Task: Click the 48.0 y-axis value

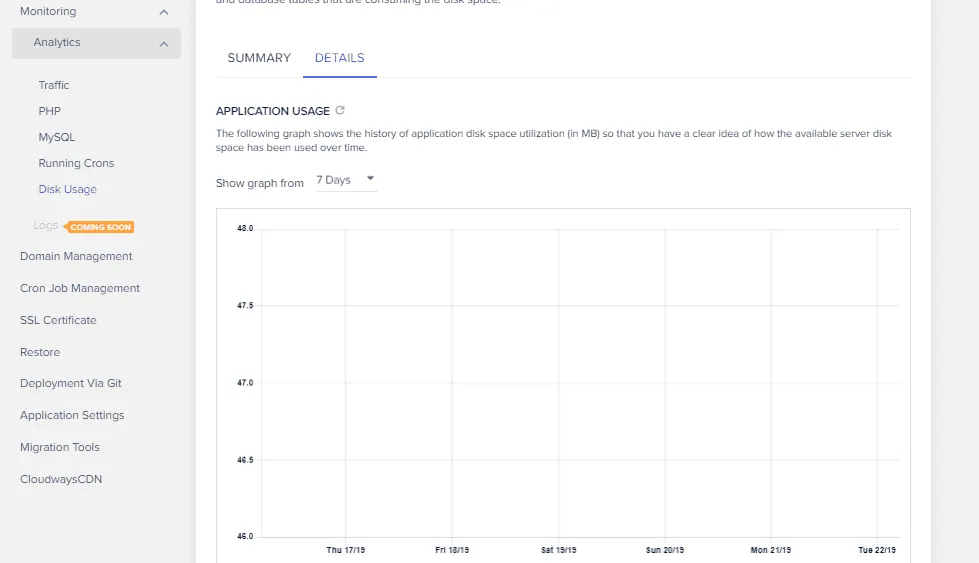Action: [245, 228]
